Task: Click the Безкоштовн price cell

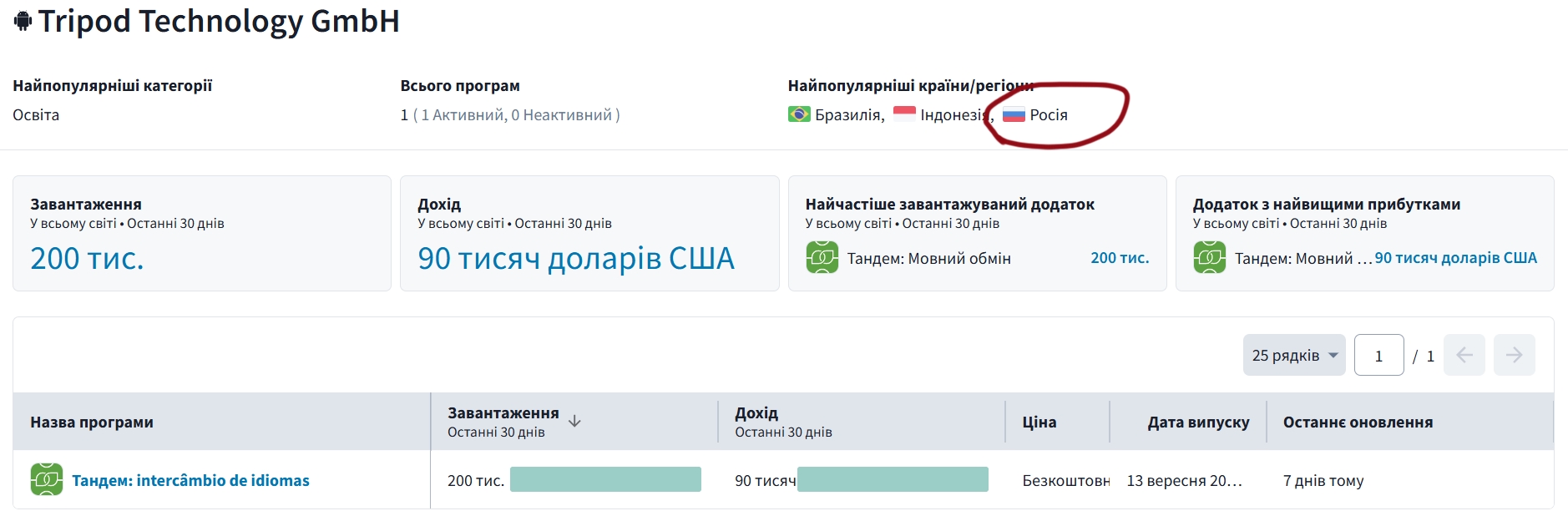Action: (x=1065, y=480)
